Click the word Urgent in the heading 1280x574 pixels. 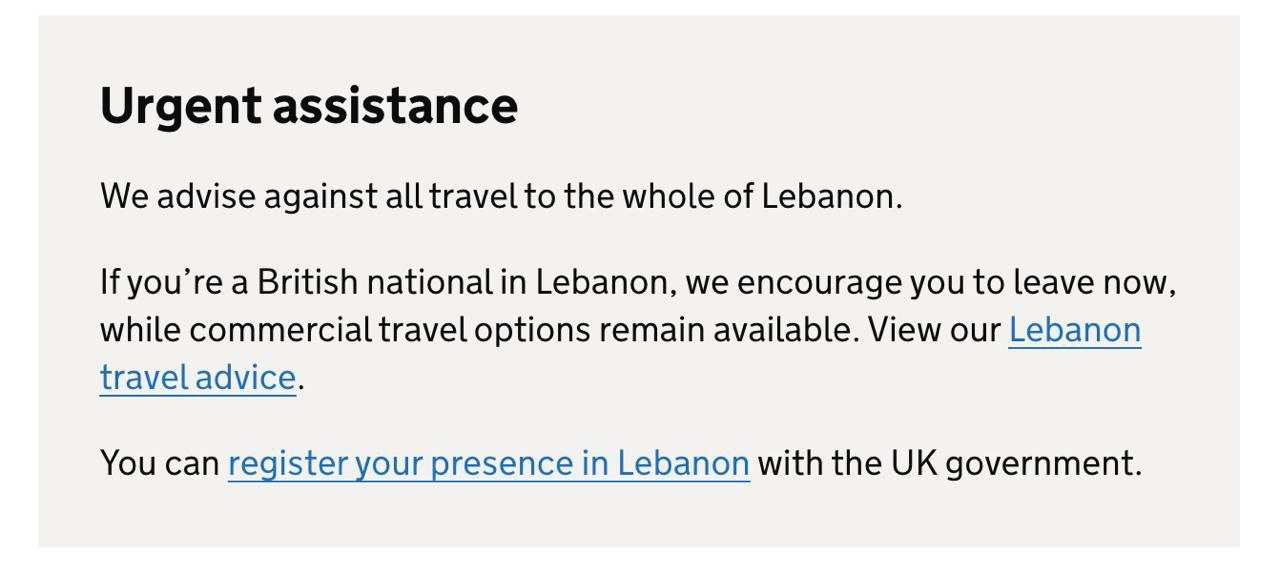181,105
